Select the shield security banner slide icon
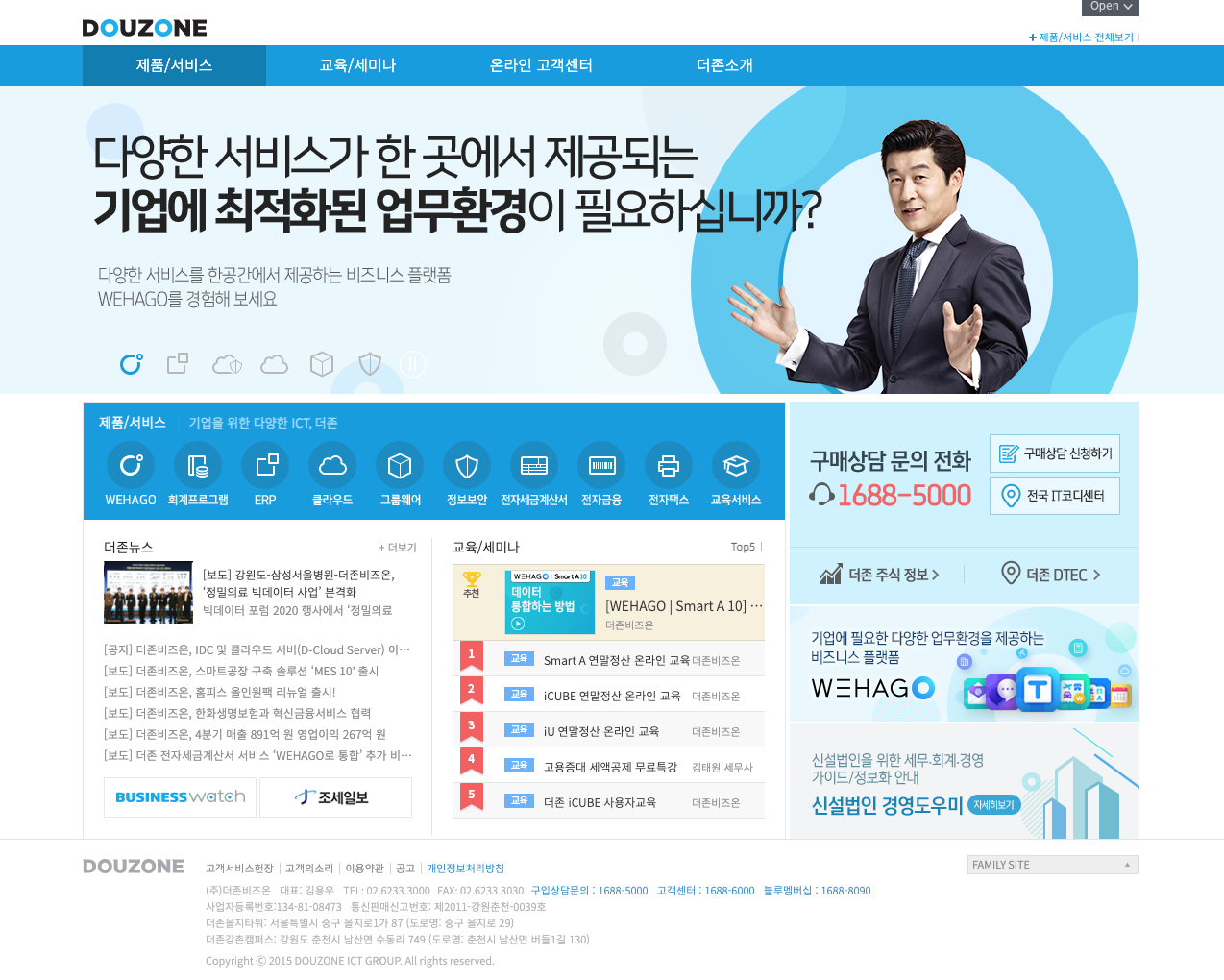The height and width of the screenshot is (980, 1224). point(370,364)
